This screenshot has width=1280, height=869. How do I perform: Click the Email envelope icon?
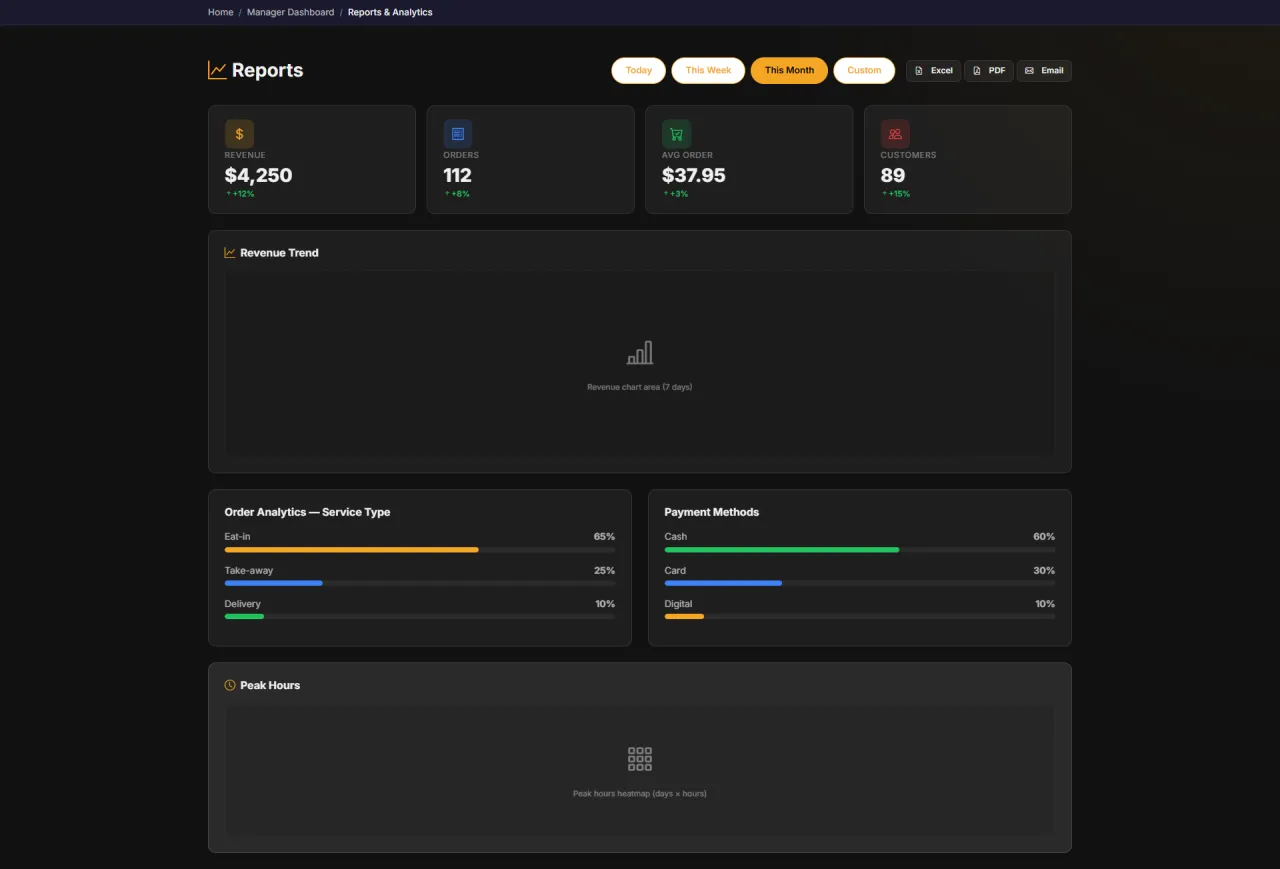click(1029, 71)
